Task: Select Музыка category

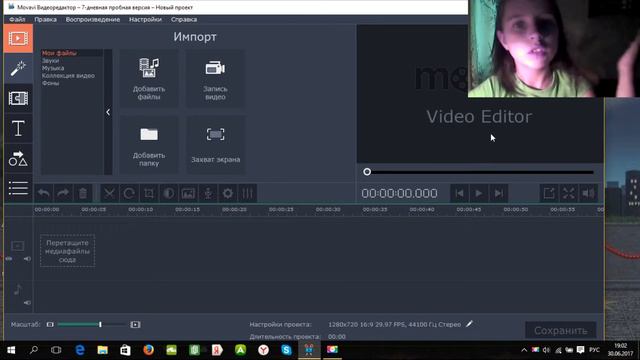Action: [x=53, y=68]
